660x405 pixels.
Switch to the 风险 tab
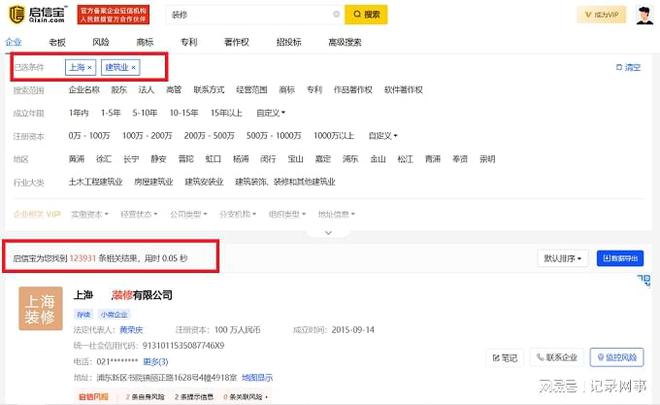click(x=101, y=42)
